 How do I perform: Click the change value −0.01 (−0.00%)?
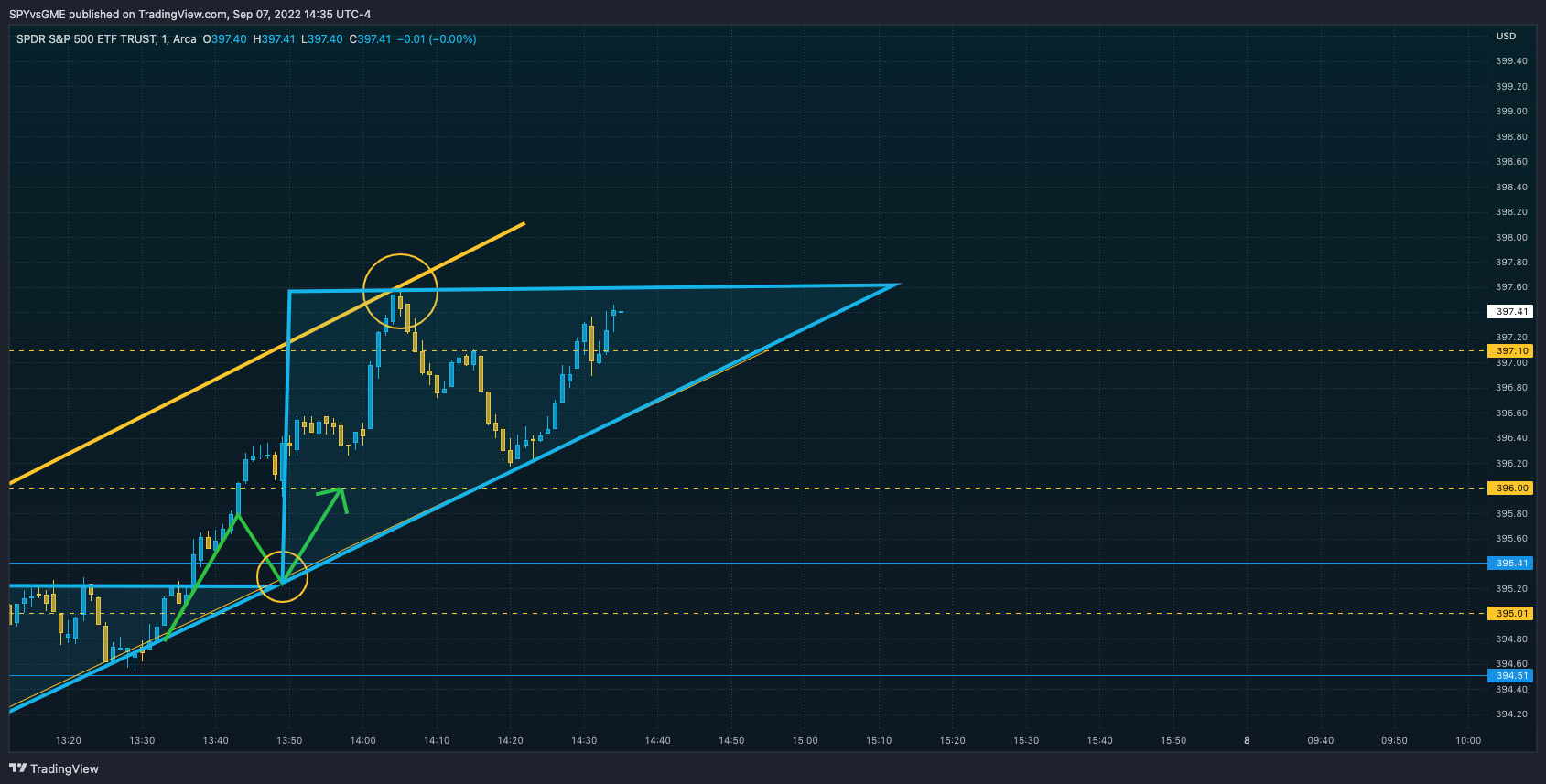click(x=437, y=39)
